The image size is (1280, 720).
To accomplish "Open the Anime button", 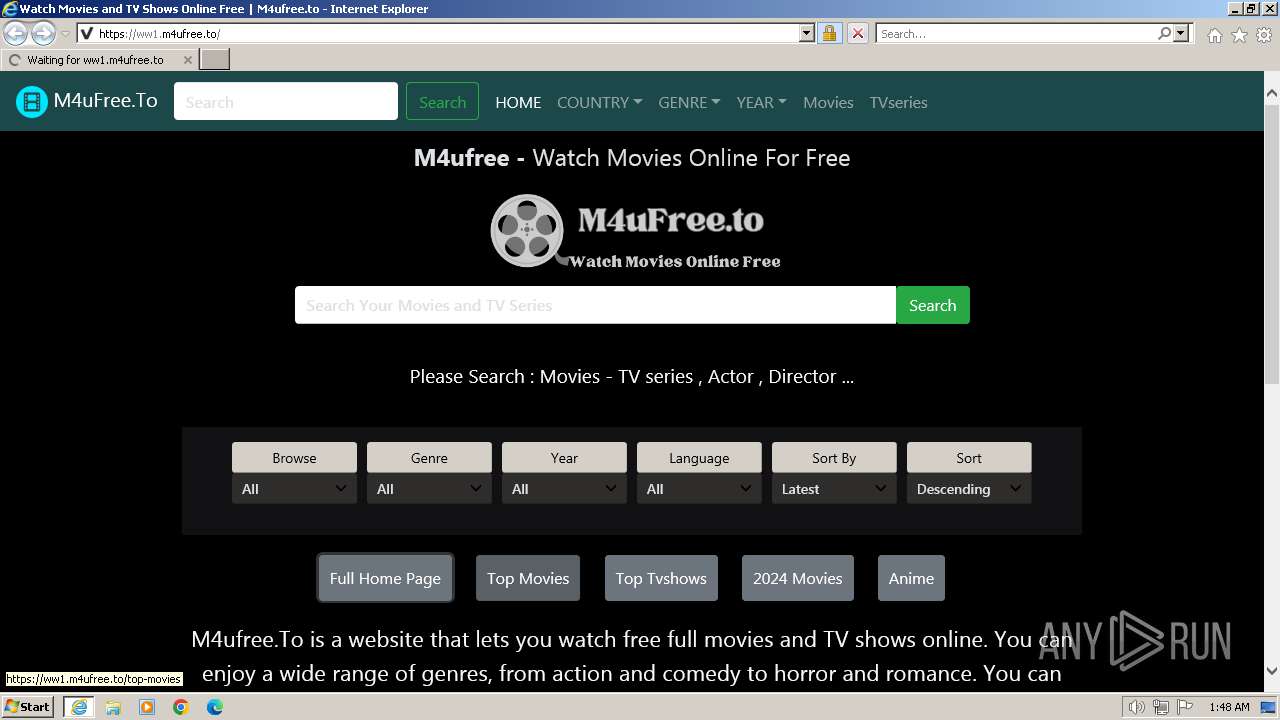I will tap(911, 578).
